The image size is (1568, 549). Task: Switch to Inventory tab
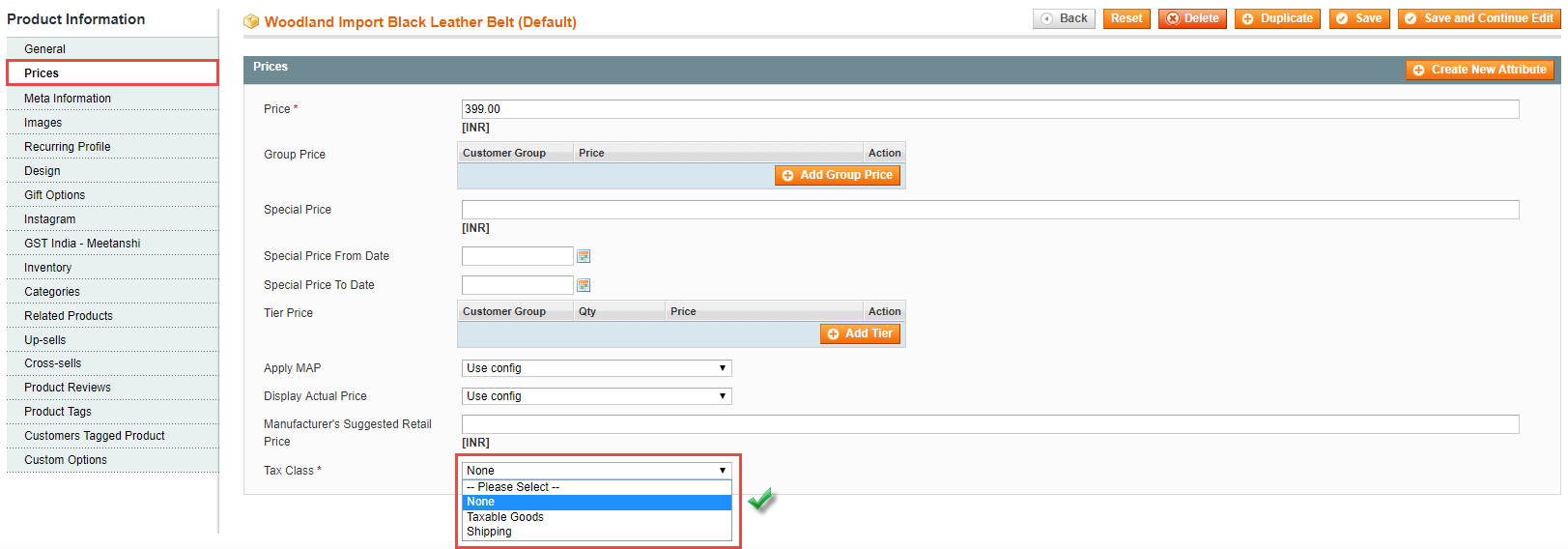pos(112,268)
